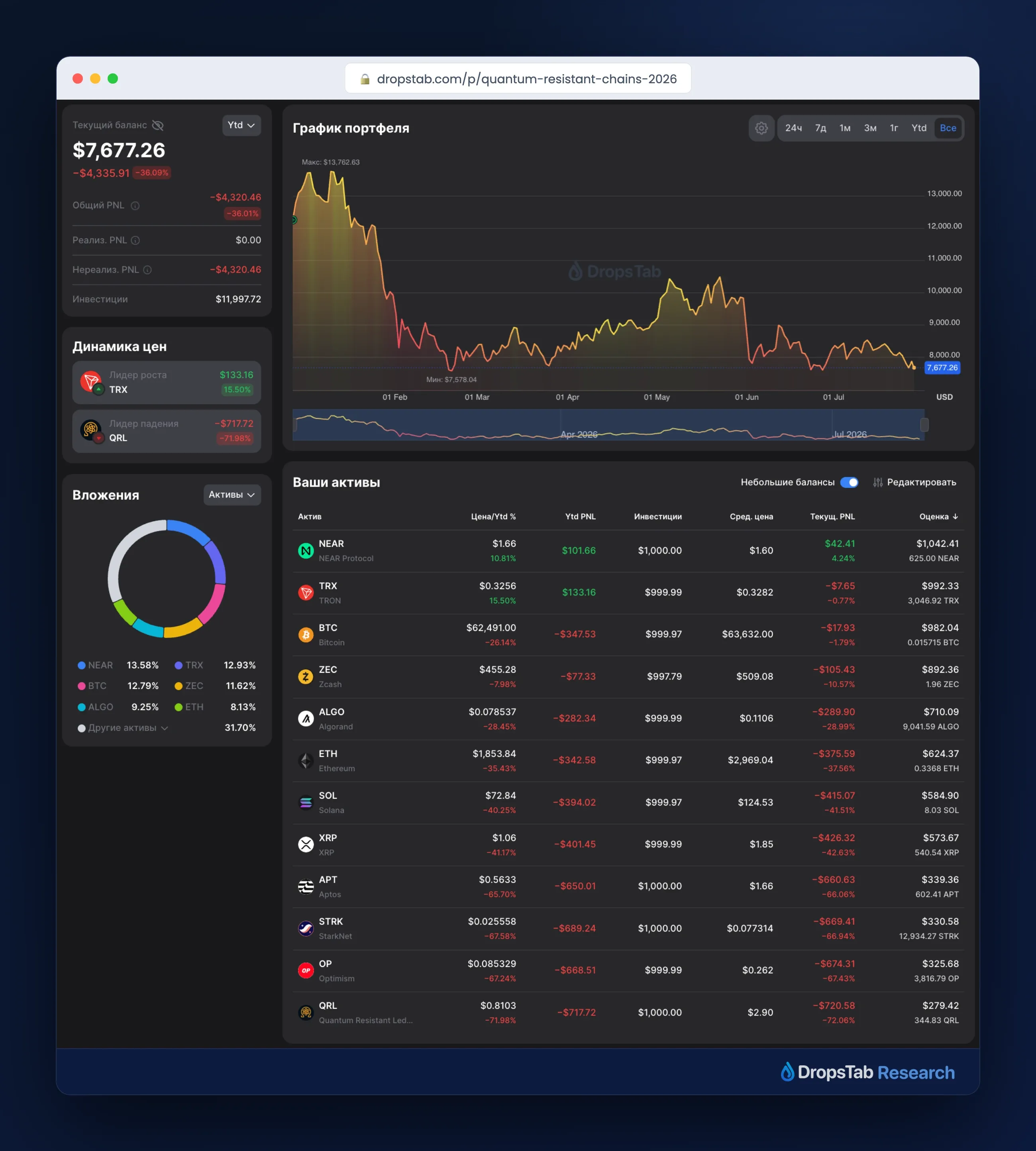Click the Algorand coin icon
Screen dimensions: 1036x1151
(x=306, y=719)
